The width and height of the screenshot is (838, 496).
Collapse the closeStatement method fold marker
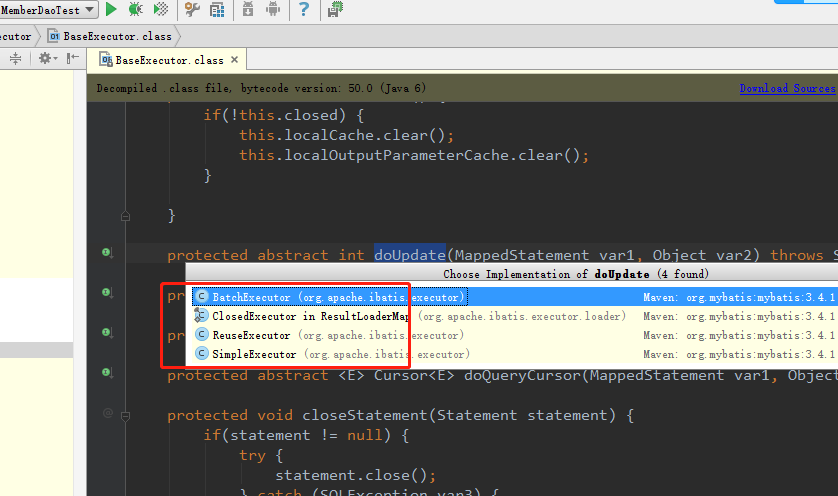[126, 416]
